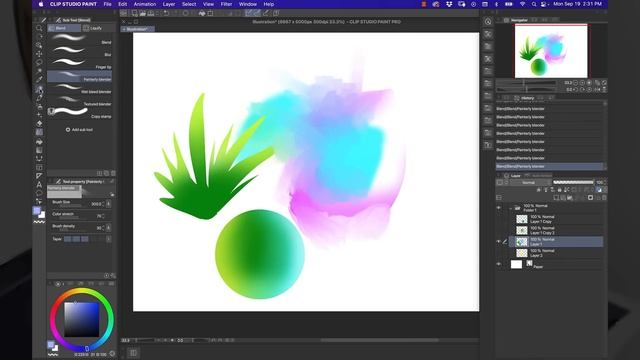Click New document icon in command bar
The height and width of the screenshot is (360, 640).
(134, 13)
